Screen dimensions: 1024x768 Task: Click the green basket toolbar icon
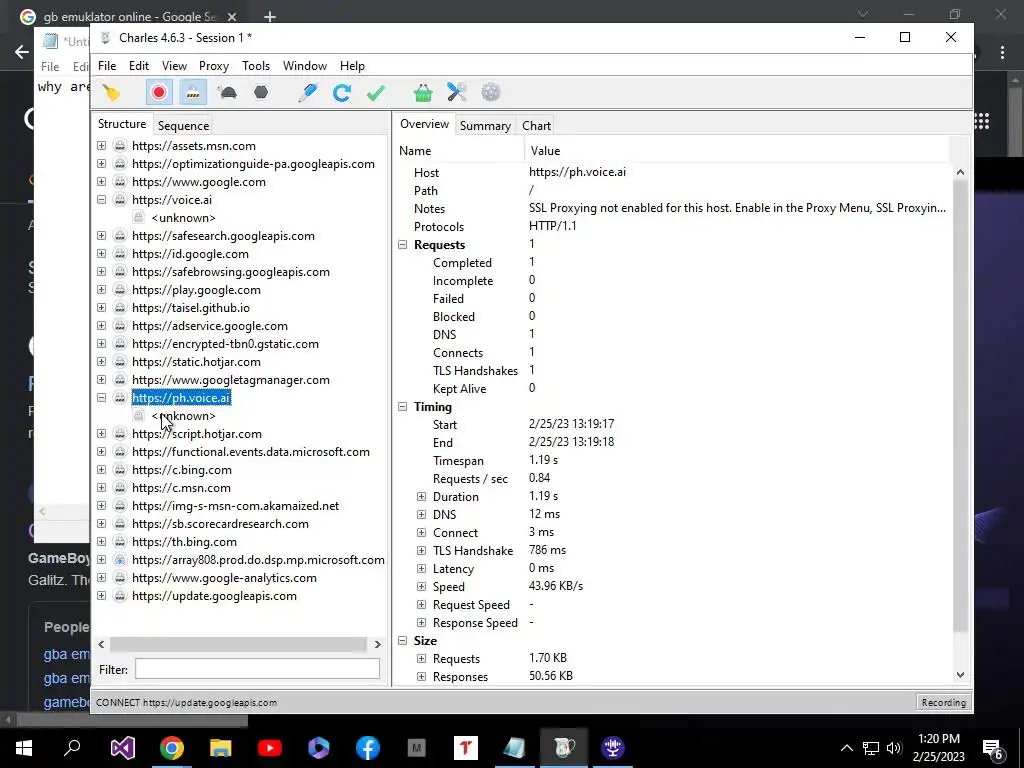(x=423, y=93)
